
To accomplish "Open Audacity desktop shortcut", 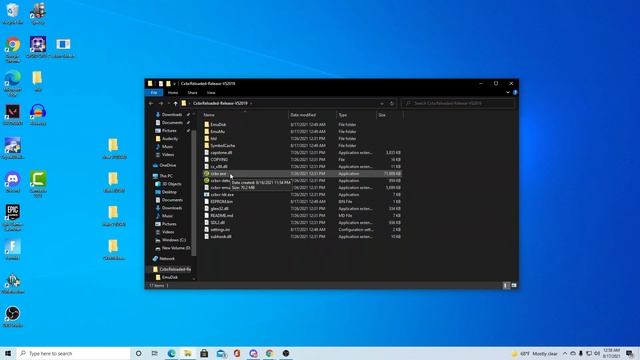I will [38, 114].
